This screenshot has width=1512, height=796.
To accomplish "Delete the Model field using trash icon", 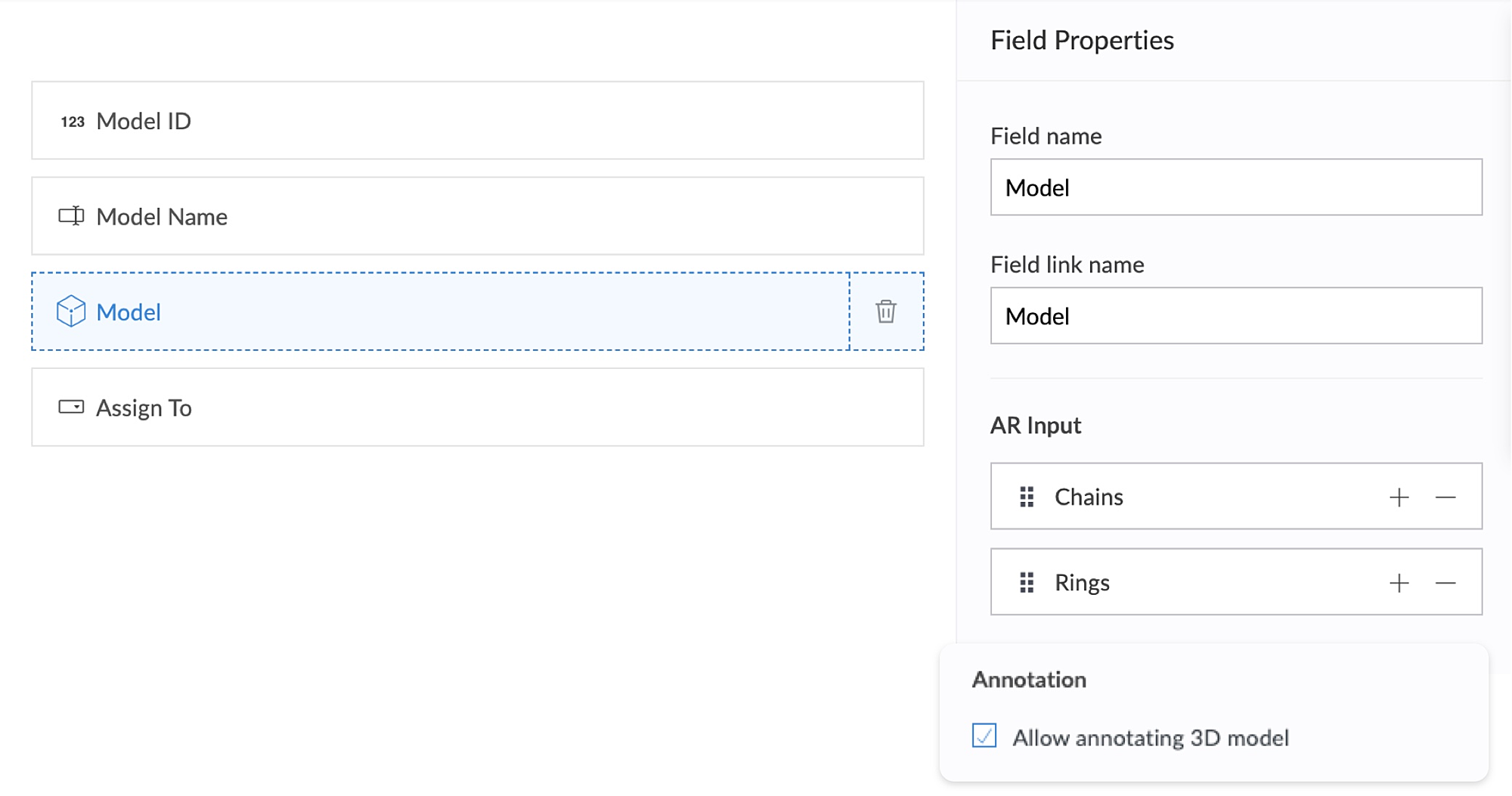I will [886, 311].
